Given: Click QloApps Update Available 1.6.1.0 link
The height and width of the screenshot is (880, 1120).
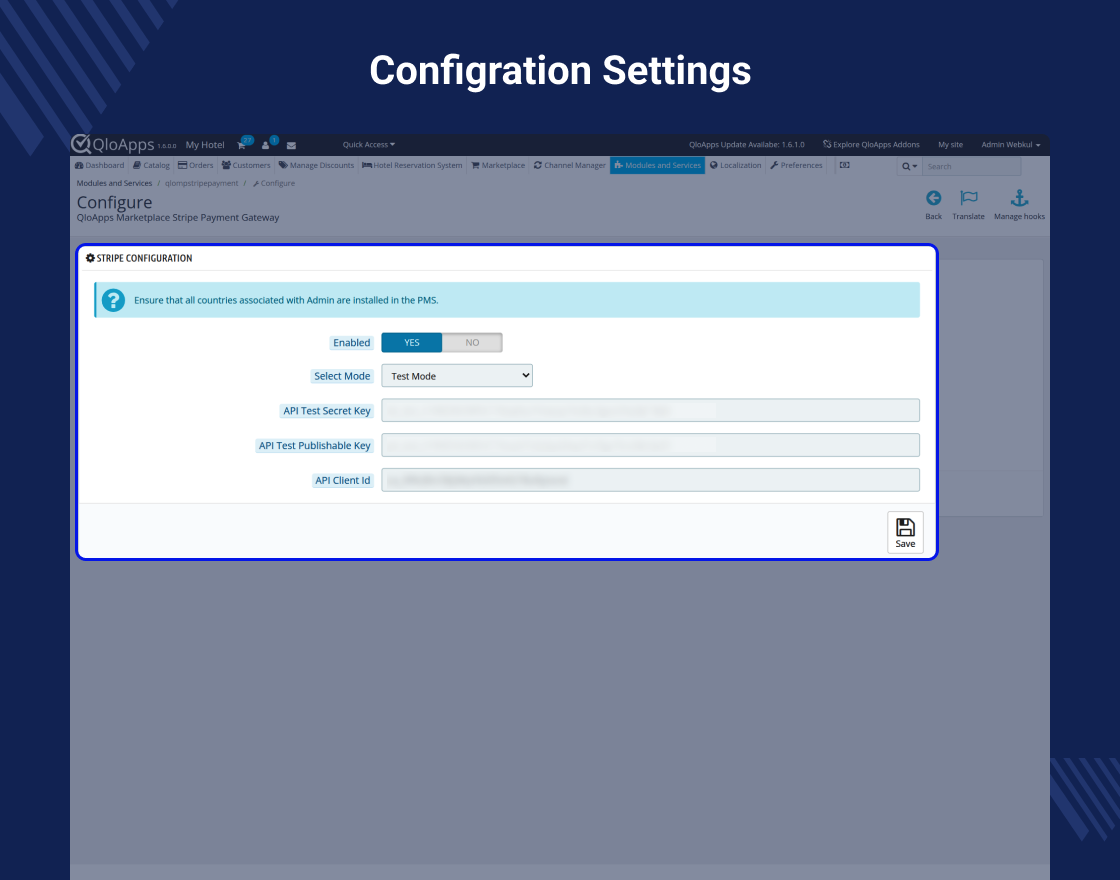Looking at the screenshot, I should coord(746,144).
